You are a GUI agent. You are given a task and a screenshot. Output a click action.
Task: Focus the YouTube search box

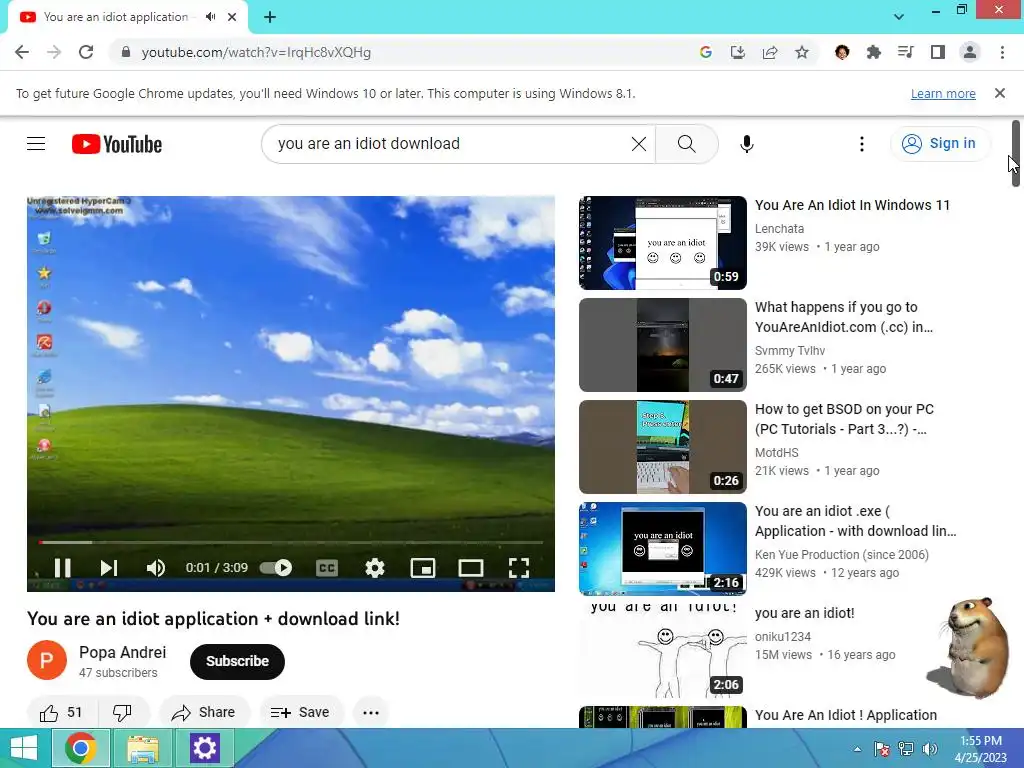coord(451,144)
